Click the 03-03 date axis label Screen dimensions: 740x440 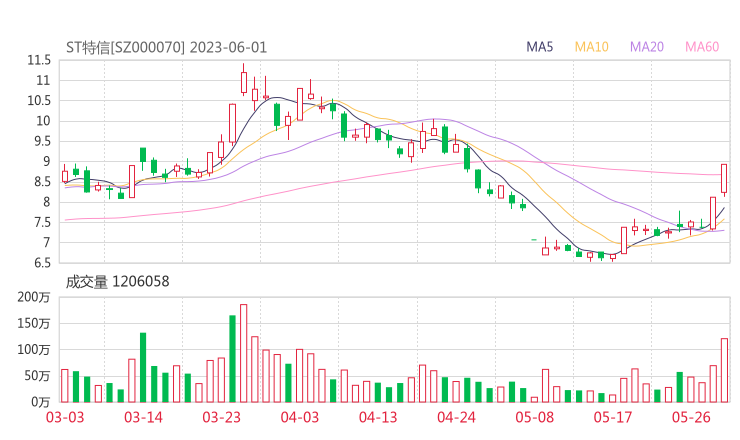65,417
